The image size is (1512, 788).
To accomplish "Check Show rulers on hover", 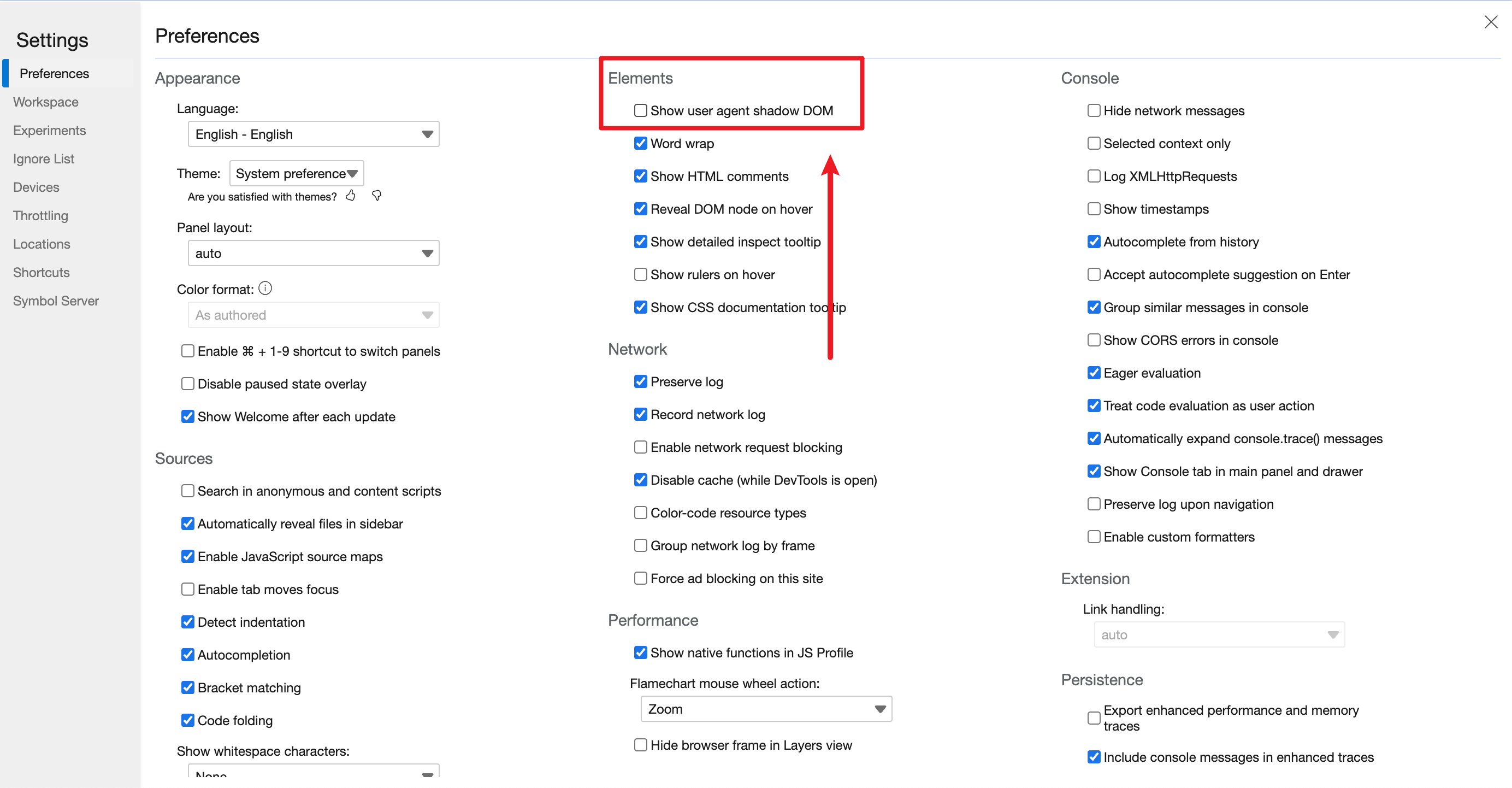I will pyautogui.click(x=640, y=274).
